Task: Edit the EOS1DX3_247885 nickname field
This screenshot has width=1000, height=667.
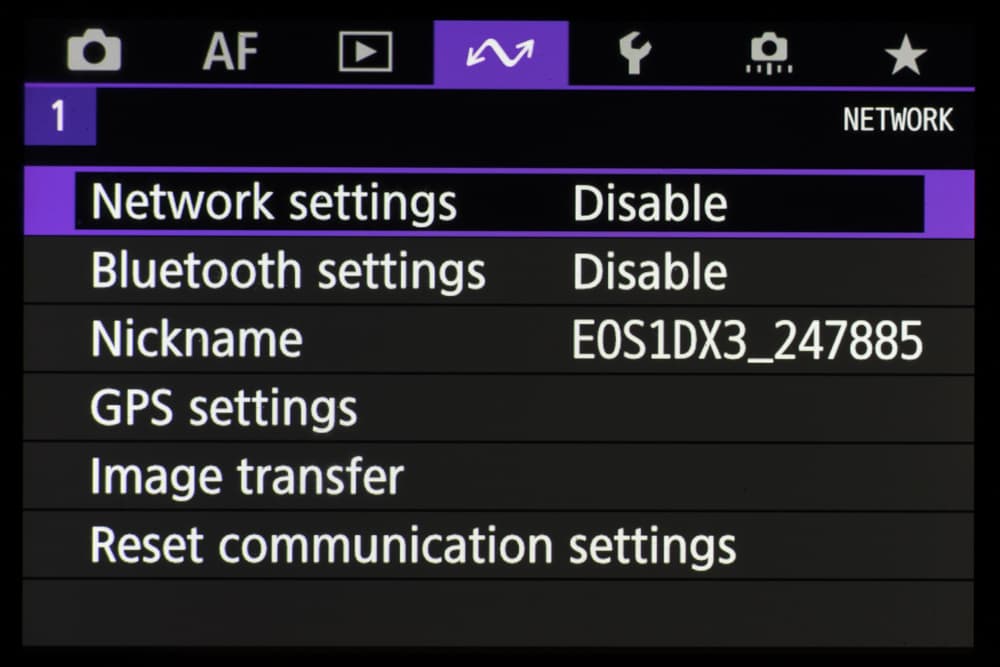Action: tap(747, 341)
